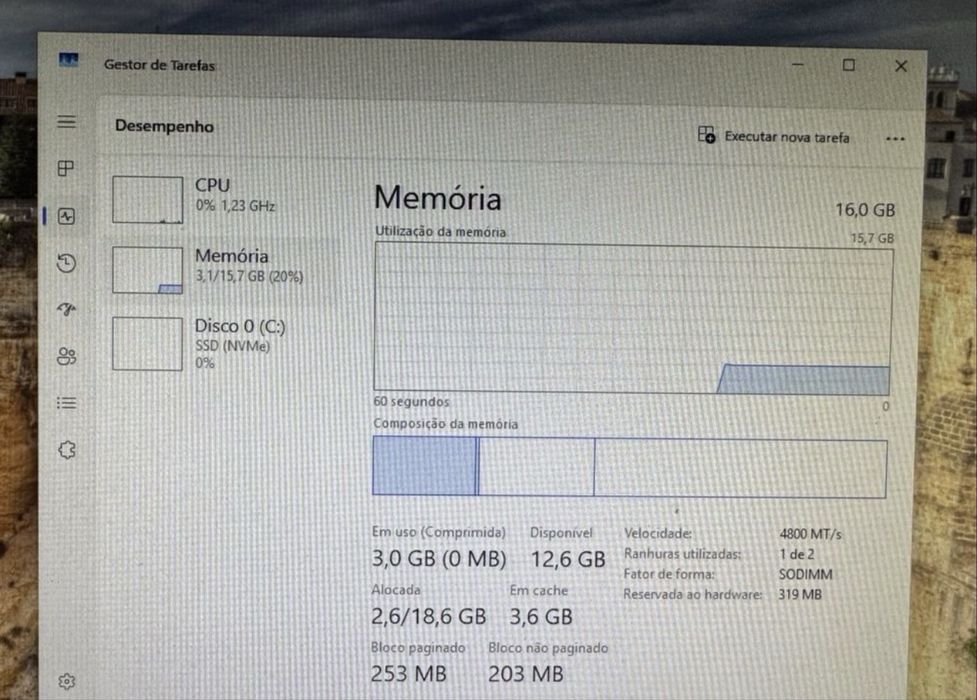Click the memory composition bar
The height and width of the screenshot is (700, 977).
coord(629,467)
